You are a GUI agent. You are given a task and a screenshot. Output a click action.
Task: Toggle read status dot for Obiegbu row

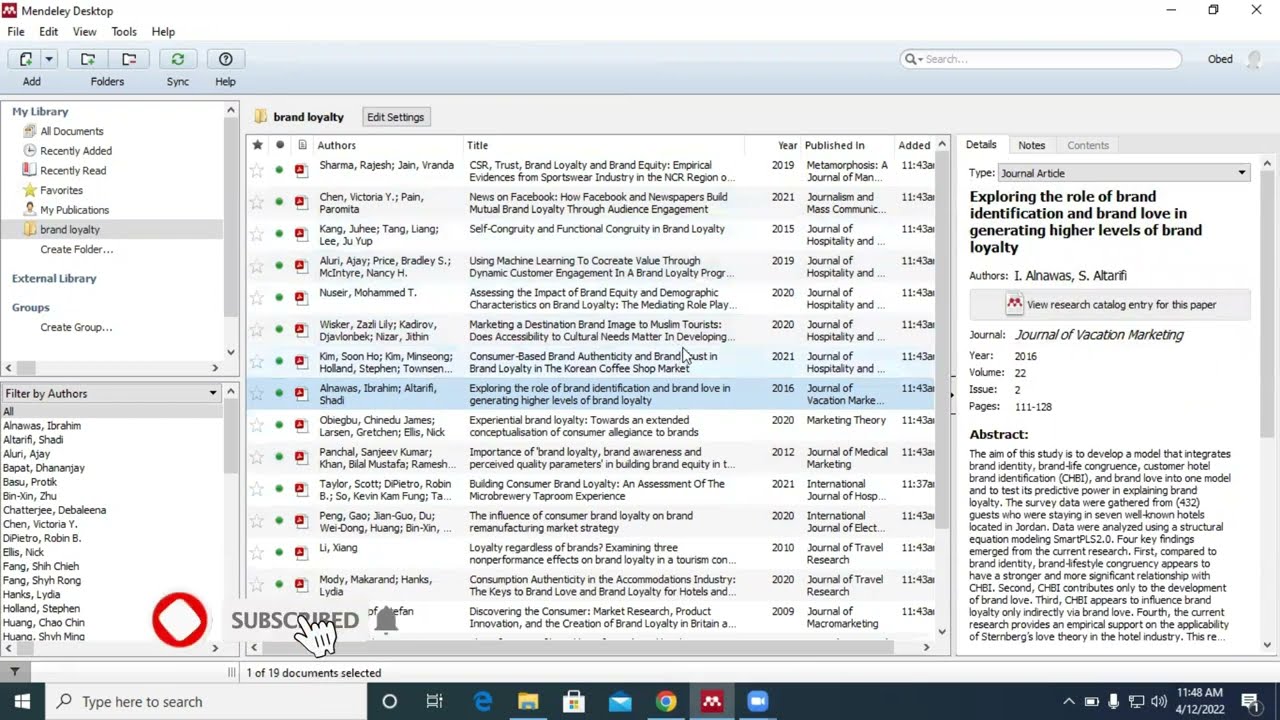[280, 426]
